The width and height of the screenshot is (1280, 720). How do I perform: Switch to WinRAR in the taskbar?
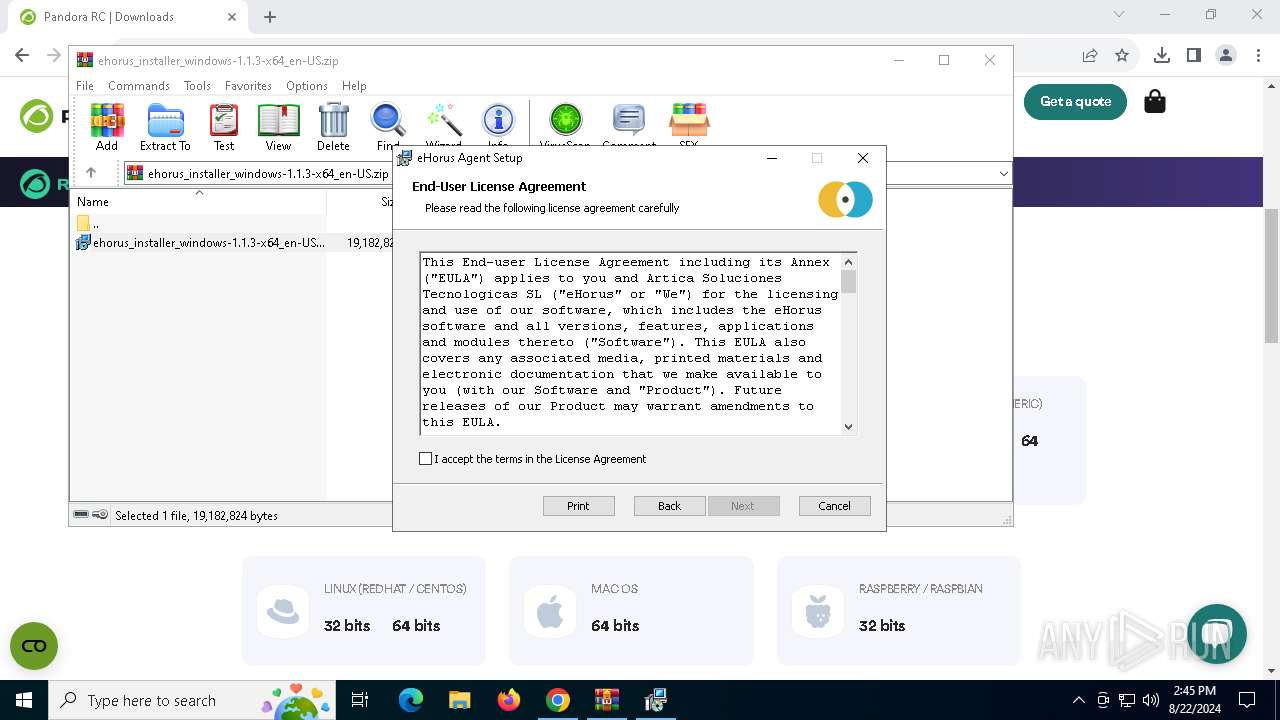point(607,700)
